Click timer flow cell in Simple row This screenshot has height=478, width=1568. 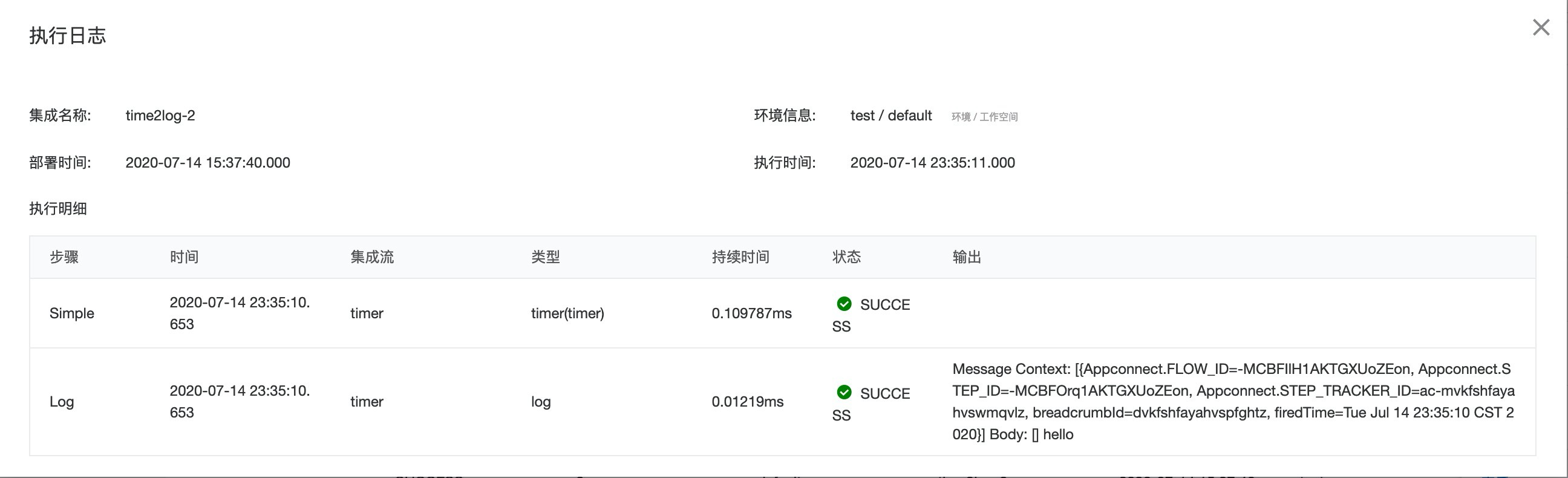367,313
